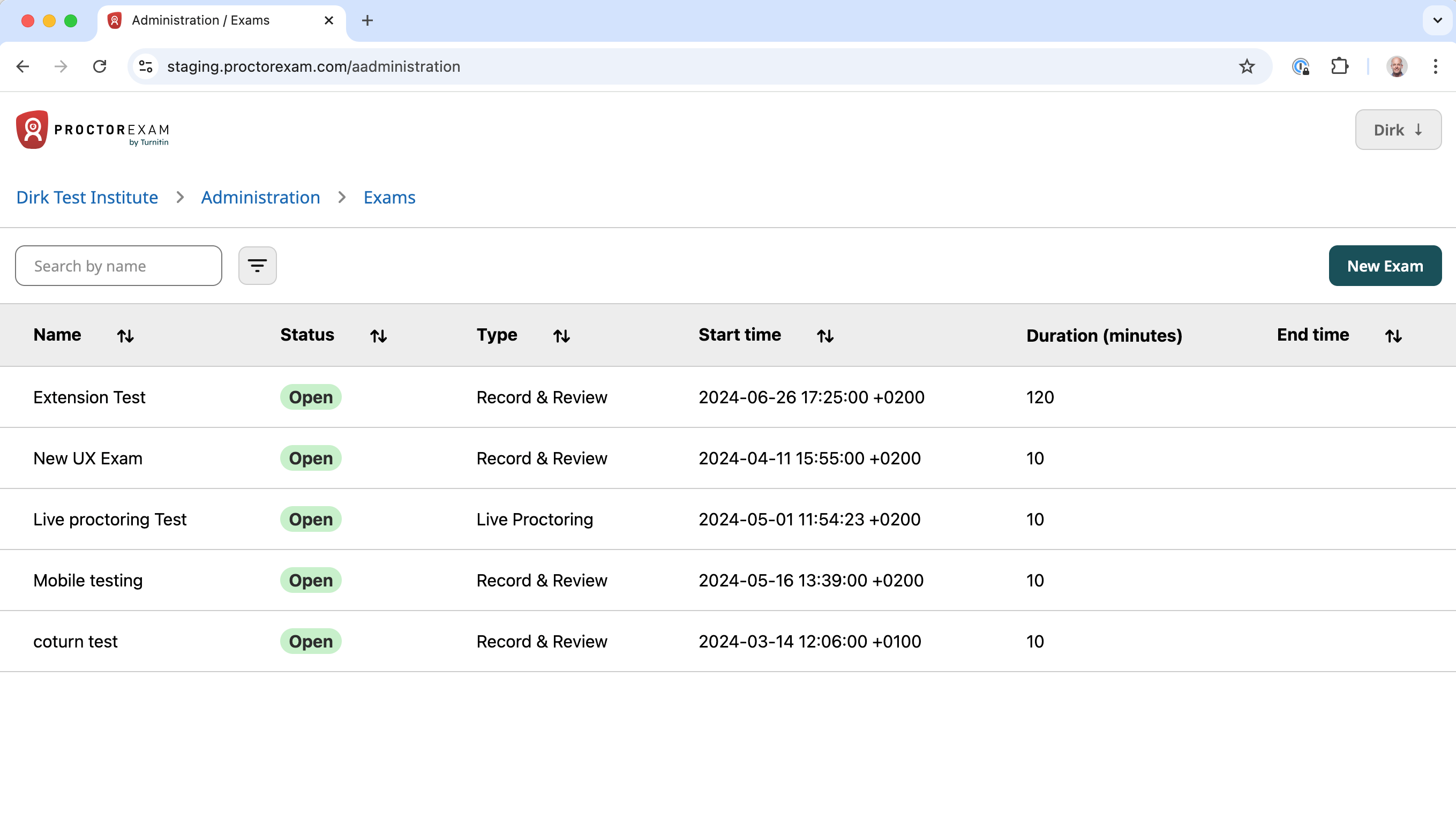Click Open status badge for Live proctoring Test
The width and height of the screenshot is (1456, 813).
[x=311, y=519]
